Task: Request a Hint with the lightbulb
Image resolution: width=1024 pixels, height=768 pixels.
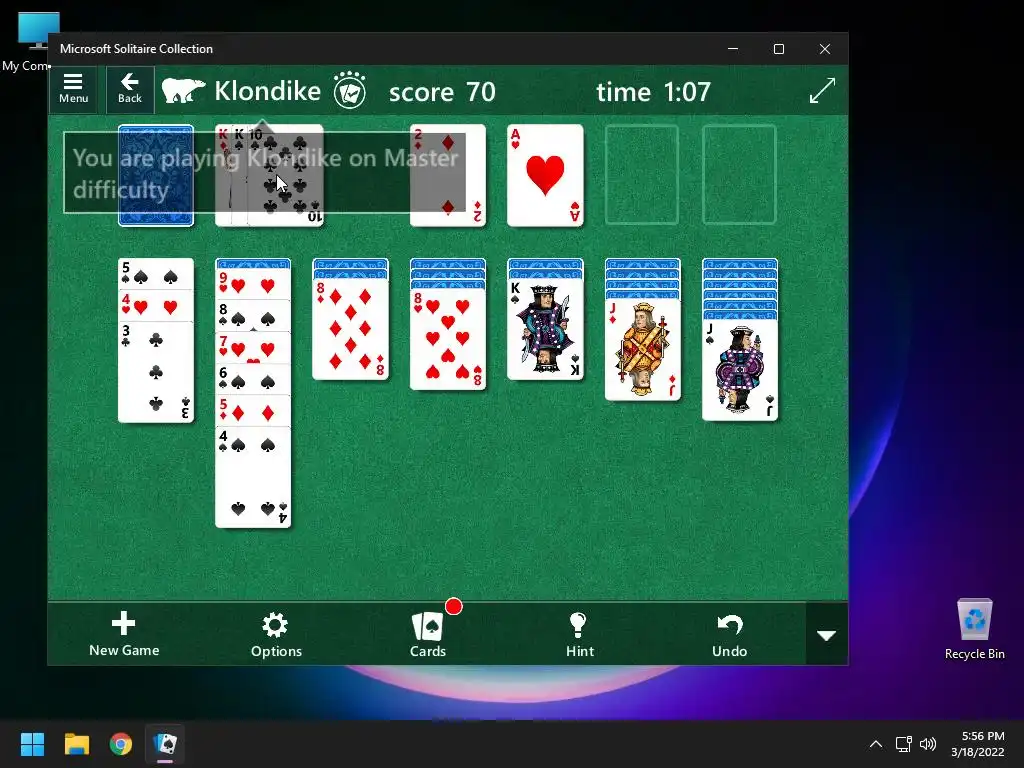Action: click(579, 634)
